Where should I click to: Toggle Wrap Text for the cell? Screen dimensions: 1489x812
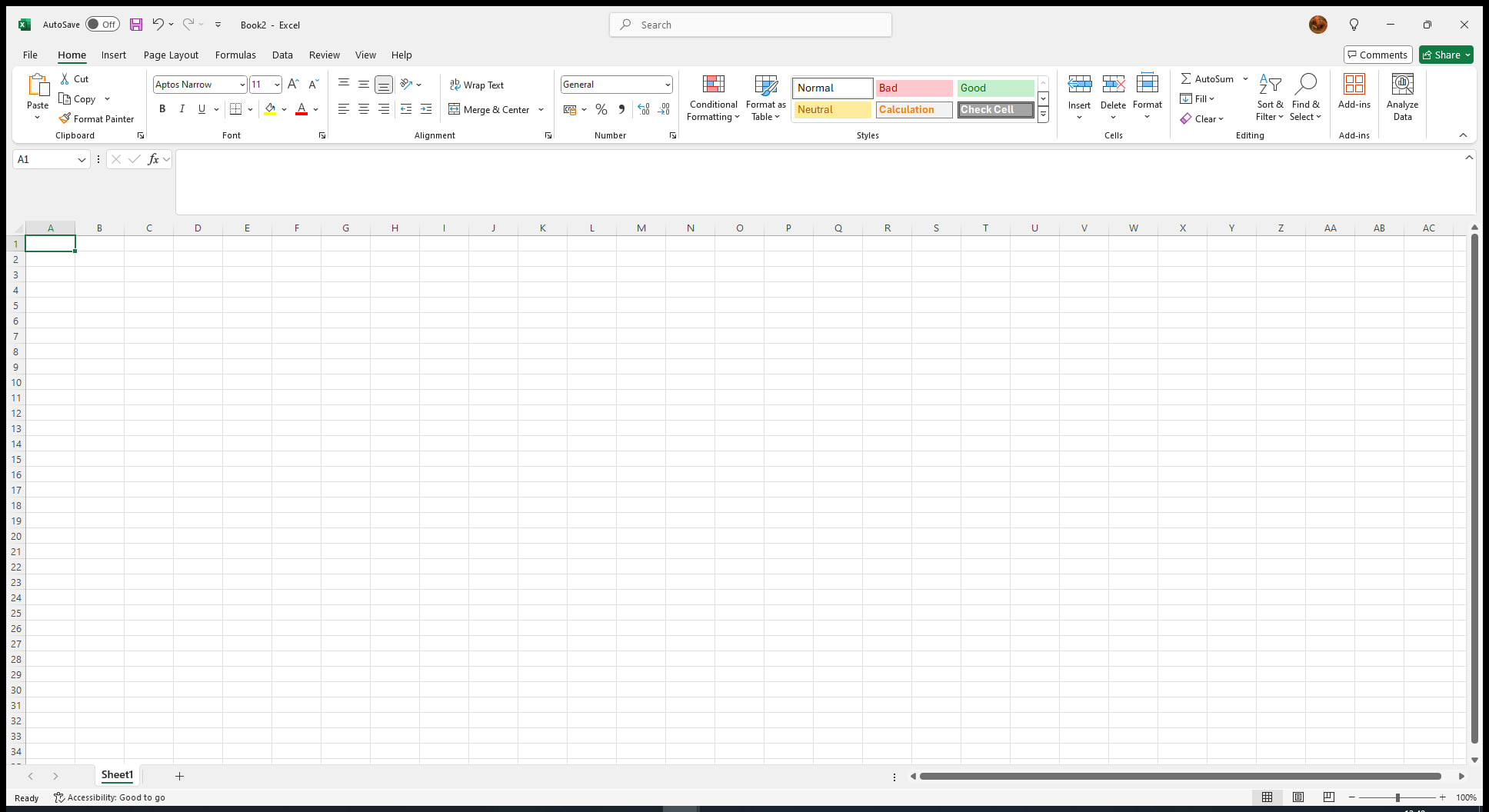[x=477, y=85]
